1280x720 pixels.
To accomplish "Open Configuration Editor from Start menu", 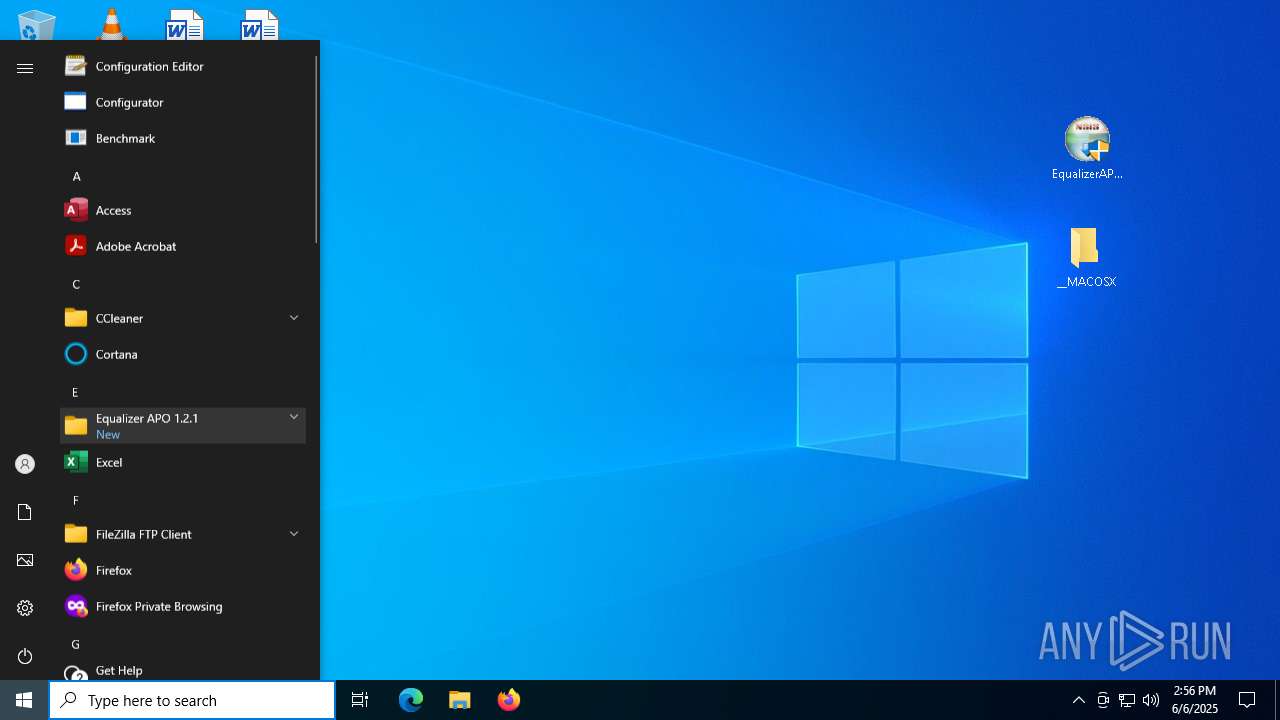I will tap(183, 66).
